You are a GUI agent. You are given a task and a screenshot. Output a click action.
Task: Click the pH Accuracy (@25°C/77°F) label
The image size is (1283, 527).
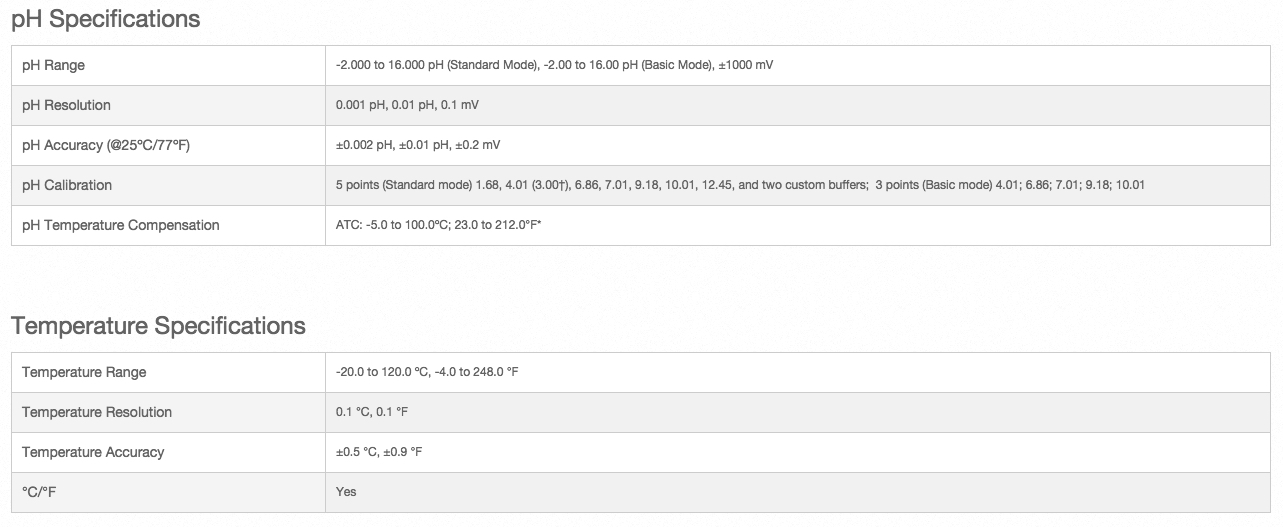coord(106,145)
